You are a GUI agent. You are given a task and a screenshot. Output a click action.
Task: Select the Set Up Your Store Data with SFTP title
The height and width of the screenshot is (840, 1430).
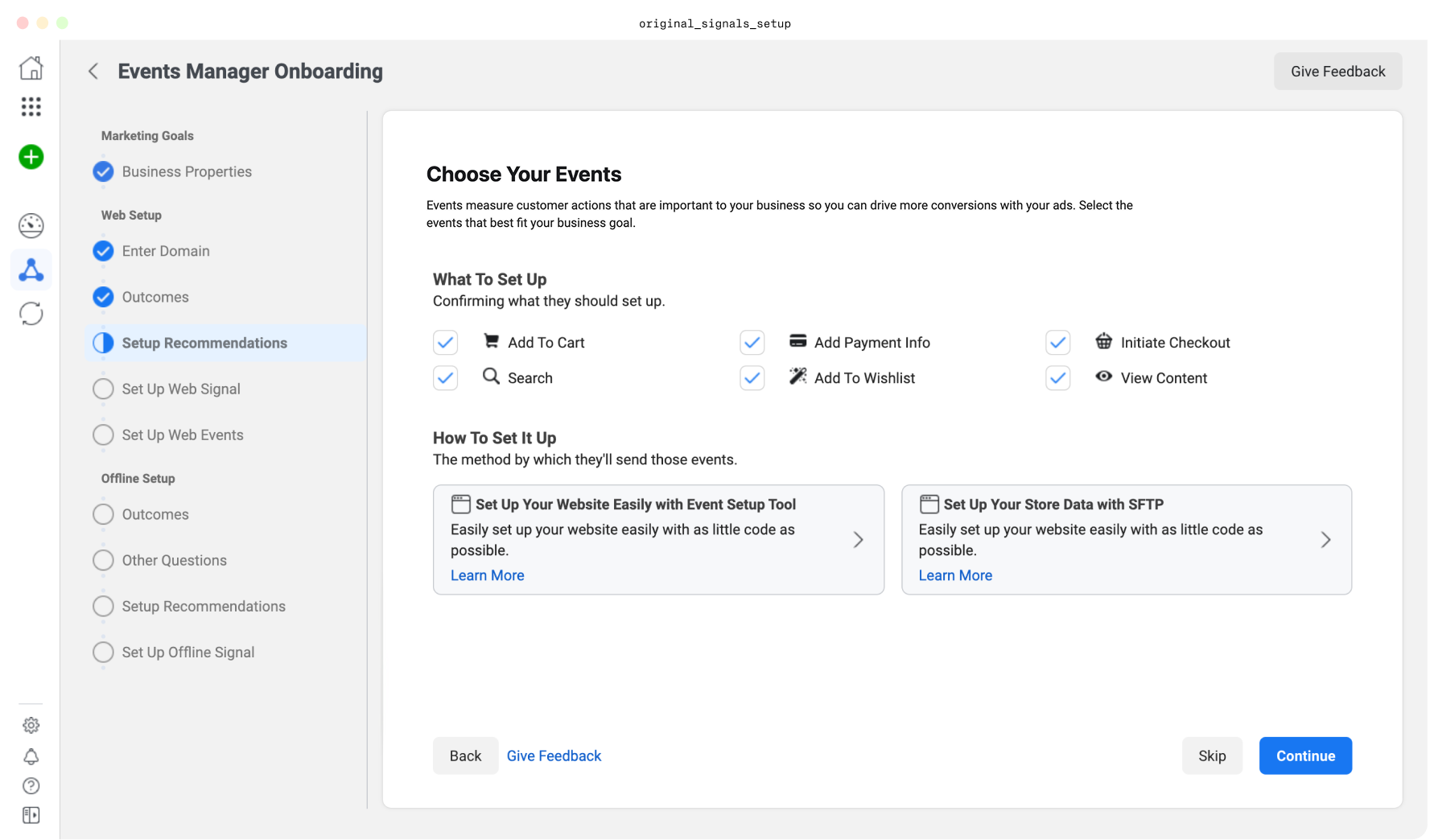pyautogui.click(x=1053, y=504)
